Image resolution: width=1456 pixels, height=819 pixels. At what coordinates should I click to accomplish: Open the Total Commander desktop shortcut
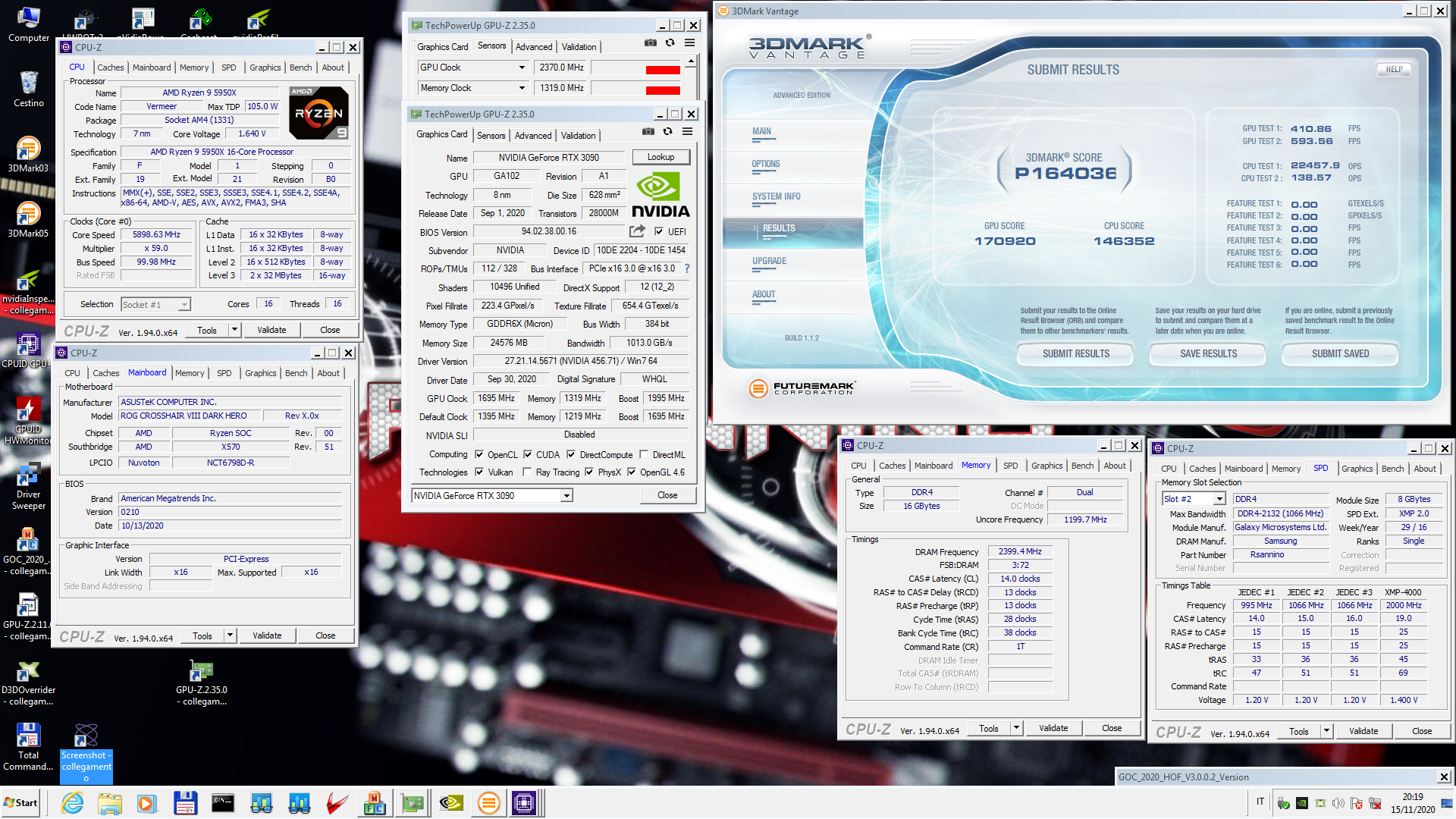pos(28,748)
